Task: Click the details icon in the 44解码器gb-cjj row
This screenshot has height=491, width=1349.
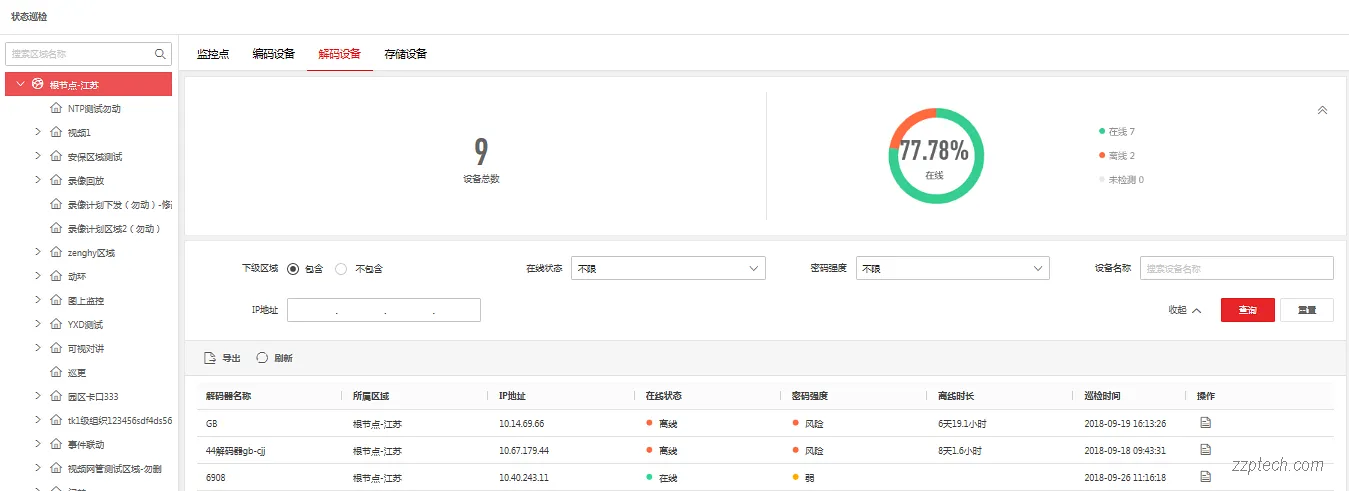Action: [x=1205, y=450]
